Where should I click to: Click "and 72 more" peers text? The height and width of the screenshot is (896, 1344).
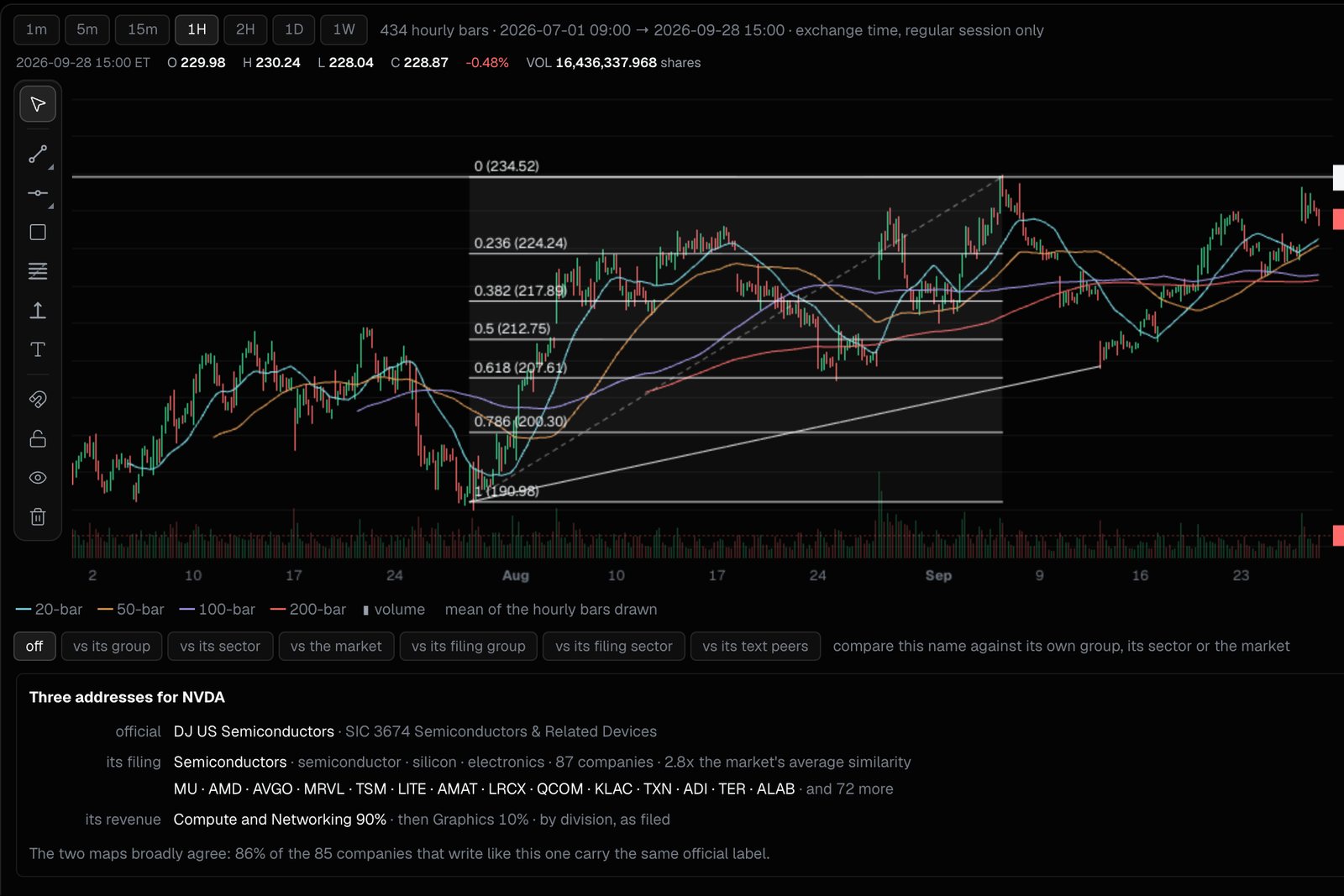coord(850,789)
